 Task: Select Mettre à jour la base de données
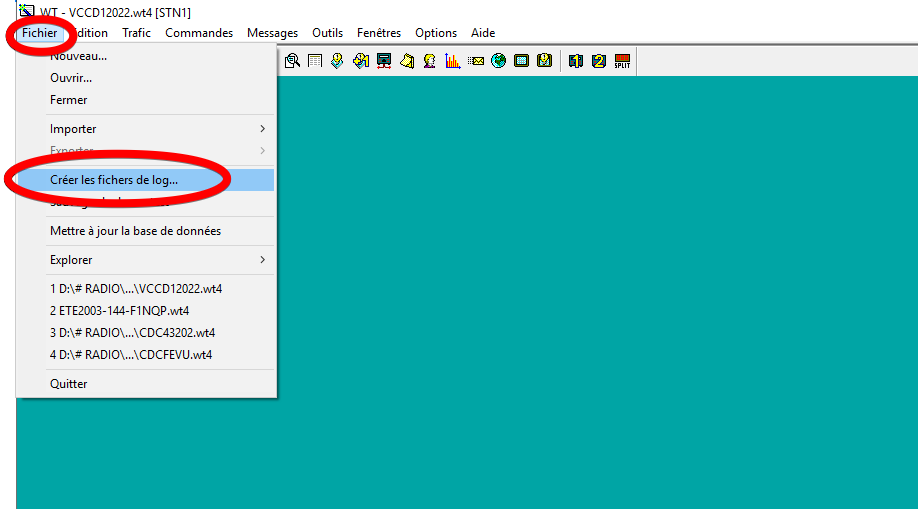(146, 231)
